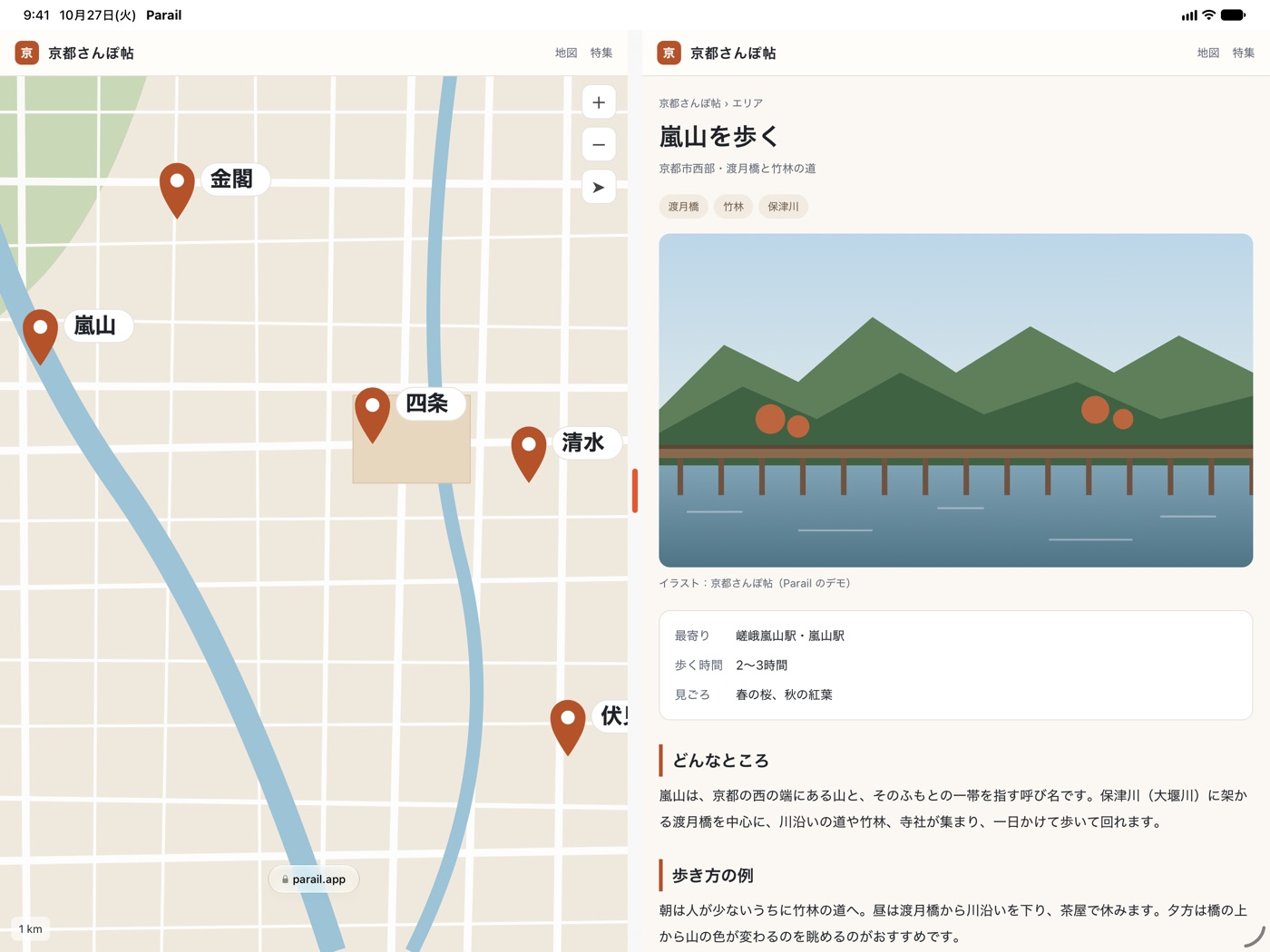
Task: Tap the image caption イラスト：京都さんぽ帖
Action: pos(755,583)
